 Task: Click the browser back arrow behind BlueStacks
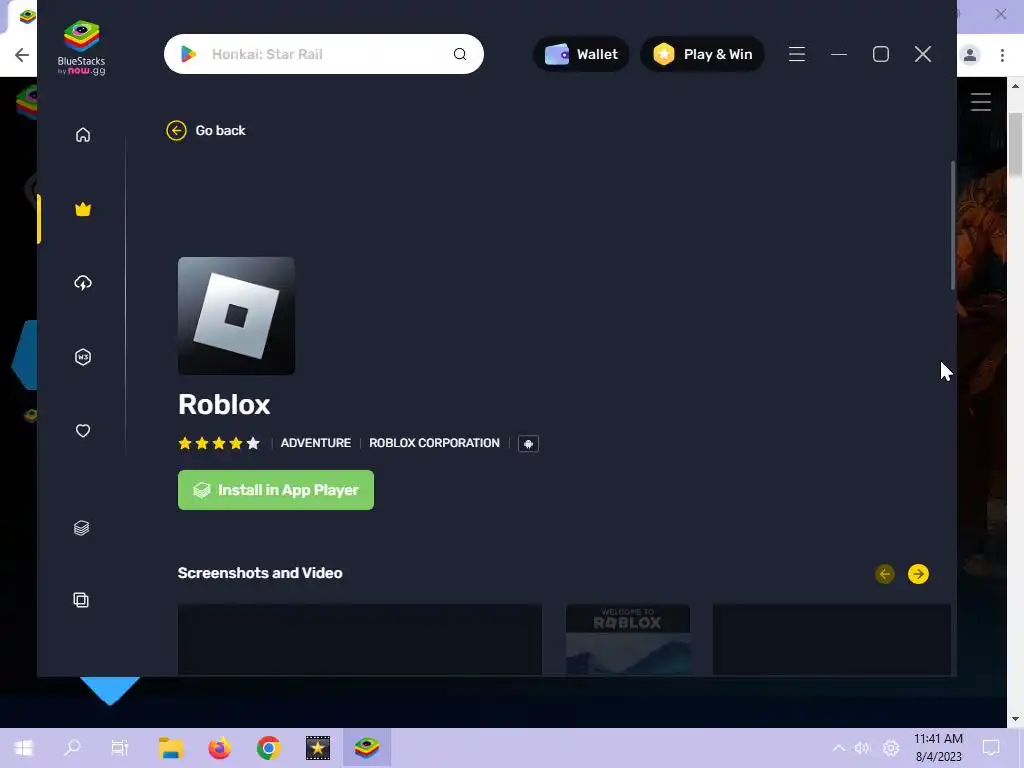(x=22, y=55)
